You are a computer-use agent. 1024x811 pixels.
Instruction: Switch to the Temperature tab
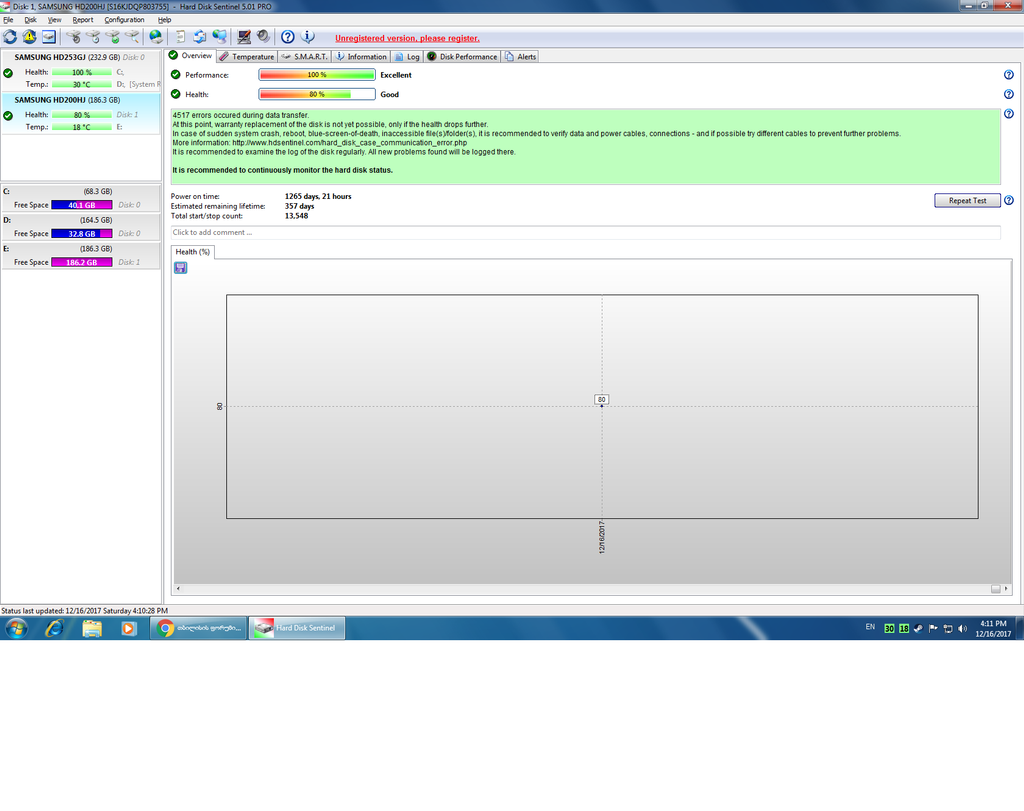pos(247,57)
